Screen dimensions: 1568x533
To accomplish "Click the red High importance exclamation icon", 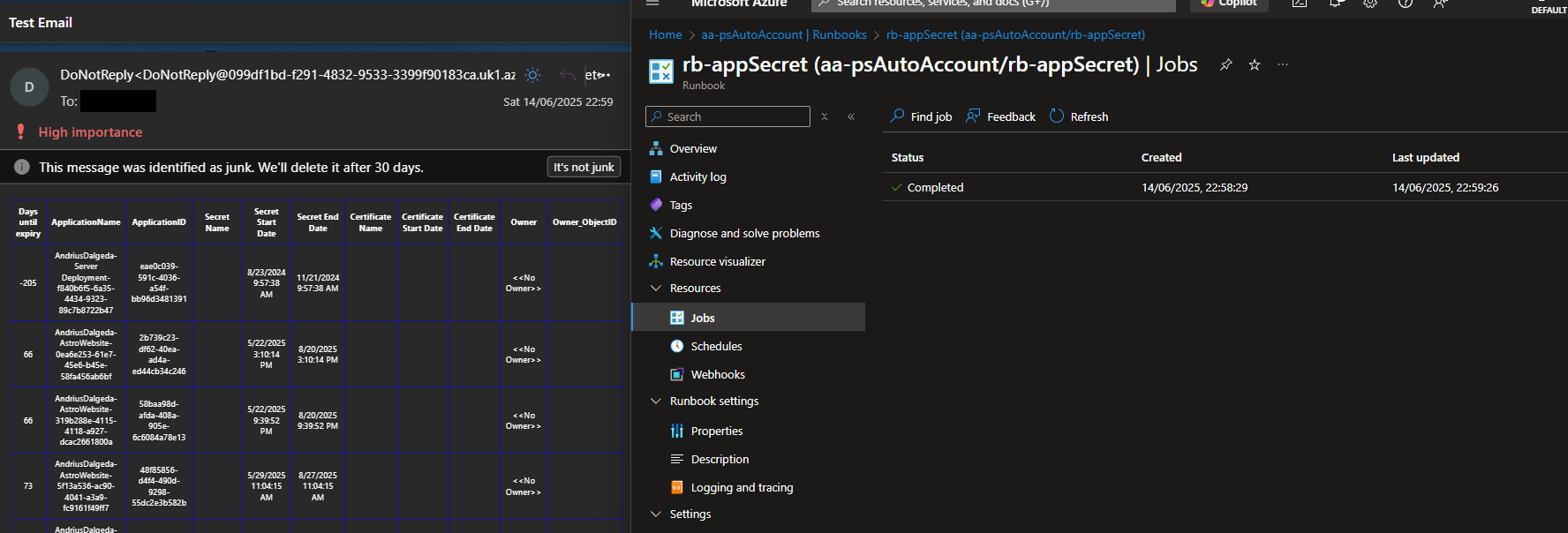I will [x=20, y=131].
